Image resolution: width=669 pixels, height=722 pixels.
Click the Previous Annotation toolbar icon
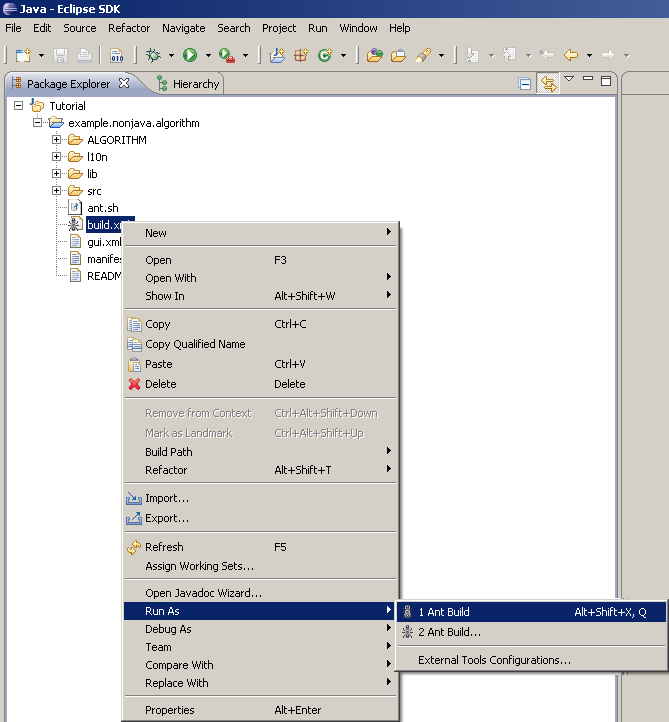click(x=509, y=55)
